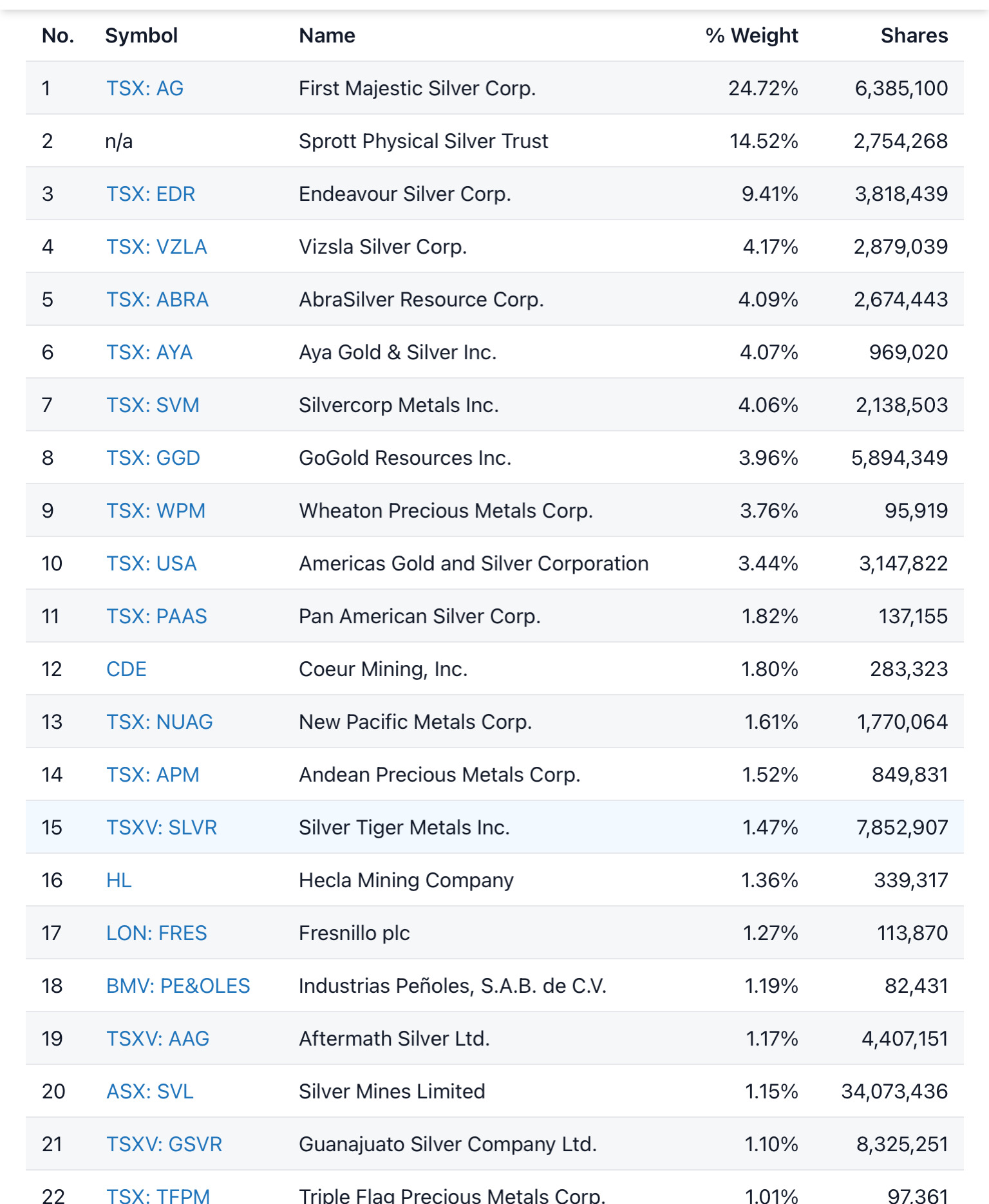The image size is (989, 1204).
Task: Open the CDE symbol link
Action: coord(126,669)
